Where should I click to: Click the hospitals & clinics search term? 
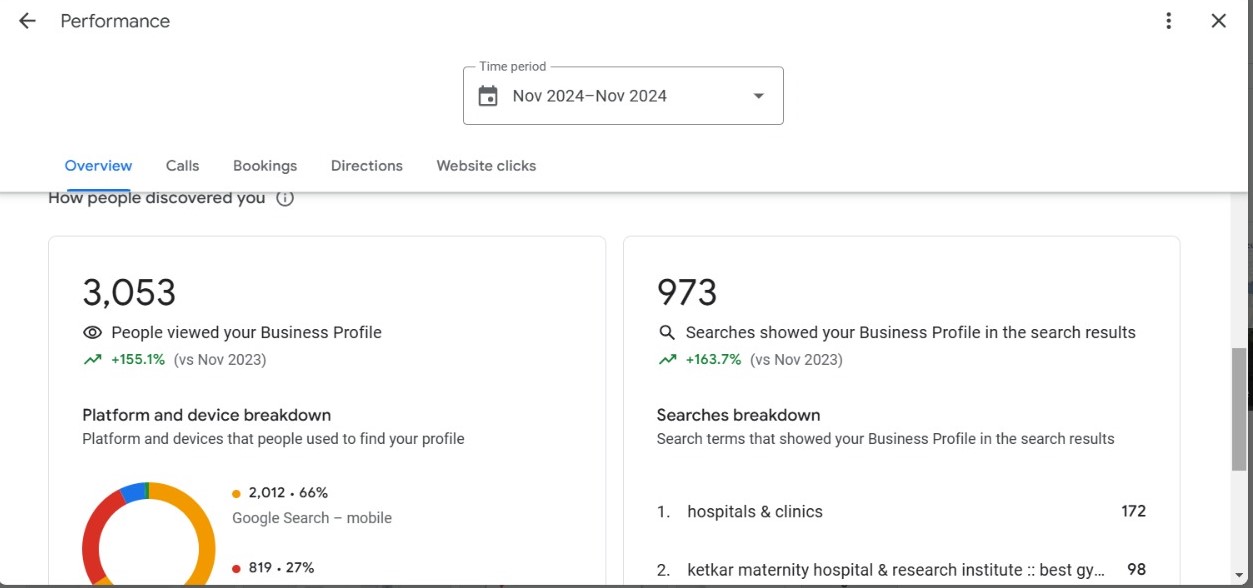click(x=755, y=512)
